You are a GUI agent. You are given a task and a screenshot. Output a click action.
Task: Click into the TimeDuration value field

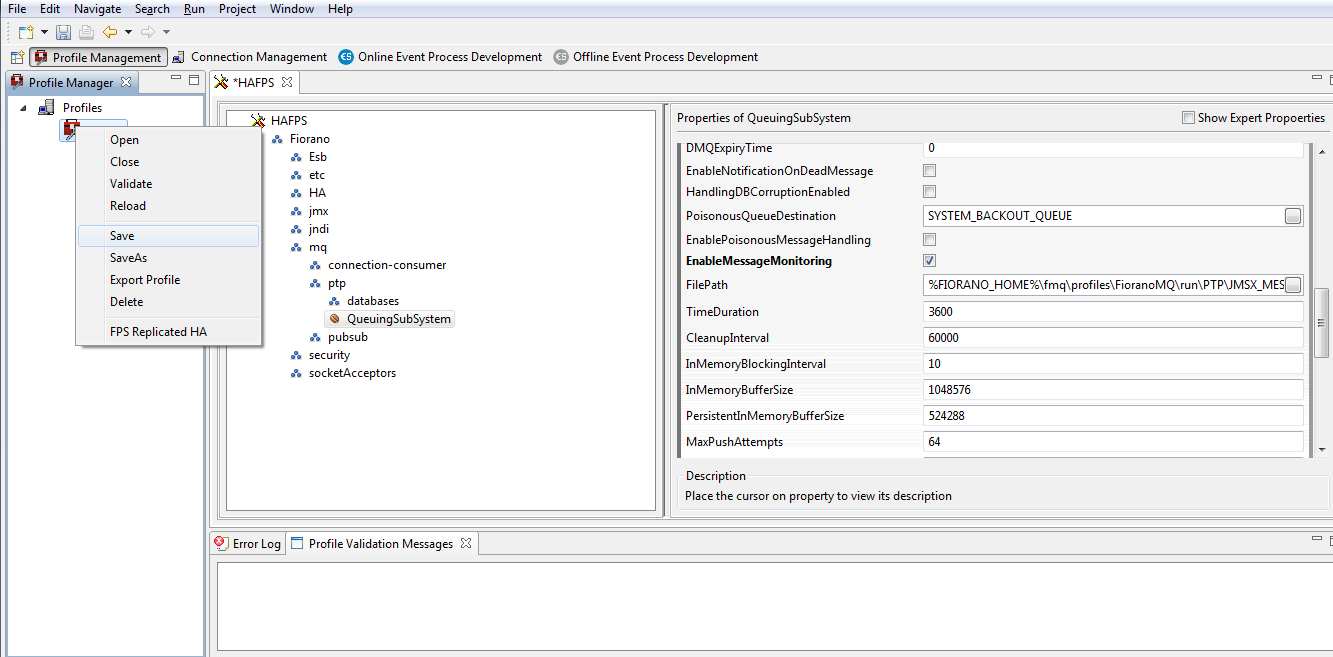coord(1112,312)
